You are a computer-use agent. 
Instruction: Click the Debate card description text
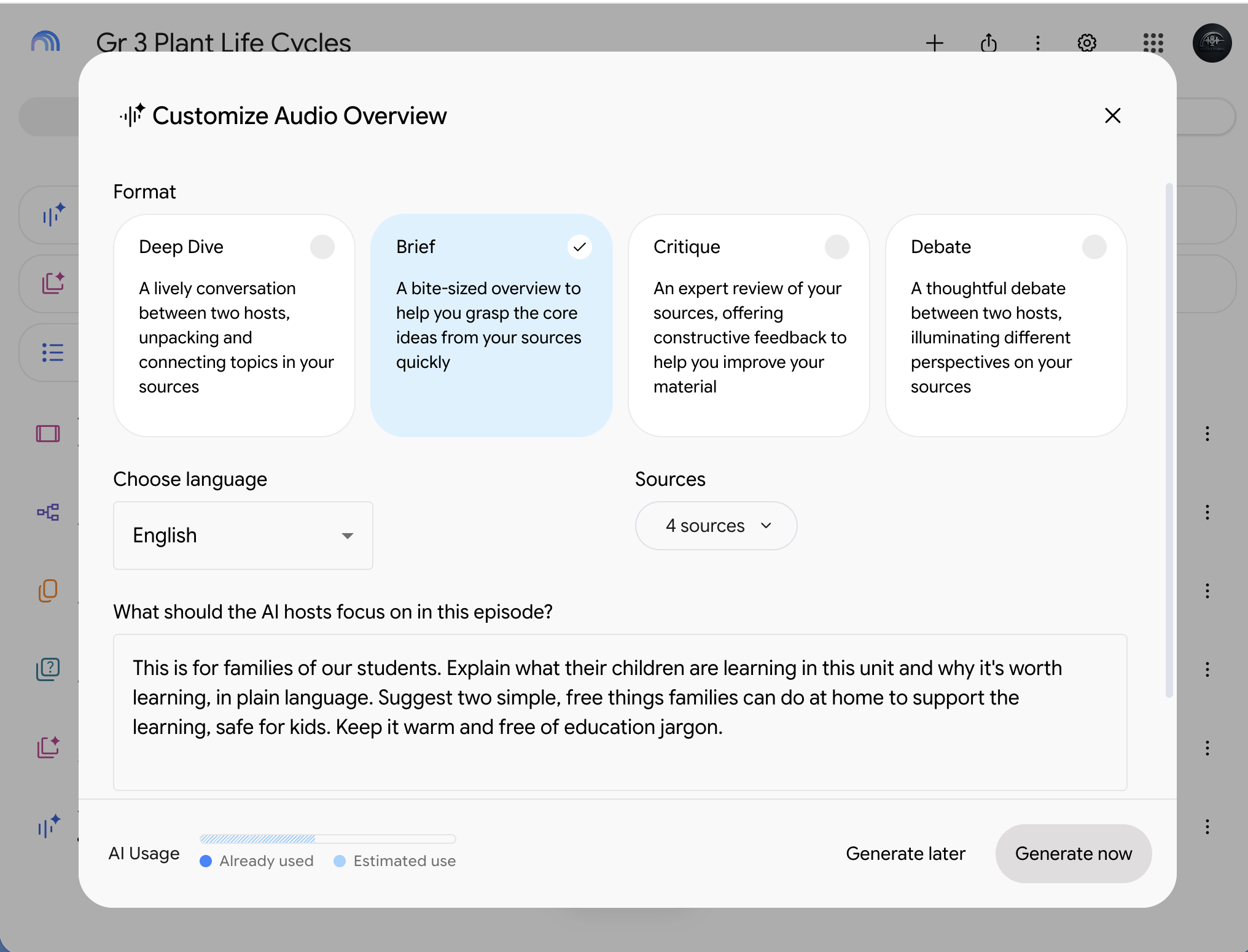[x=991, y=337]
